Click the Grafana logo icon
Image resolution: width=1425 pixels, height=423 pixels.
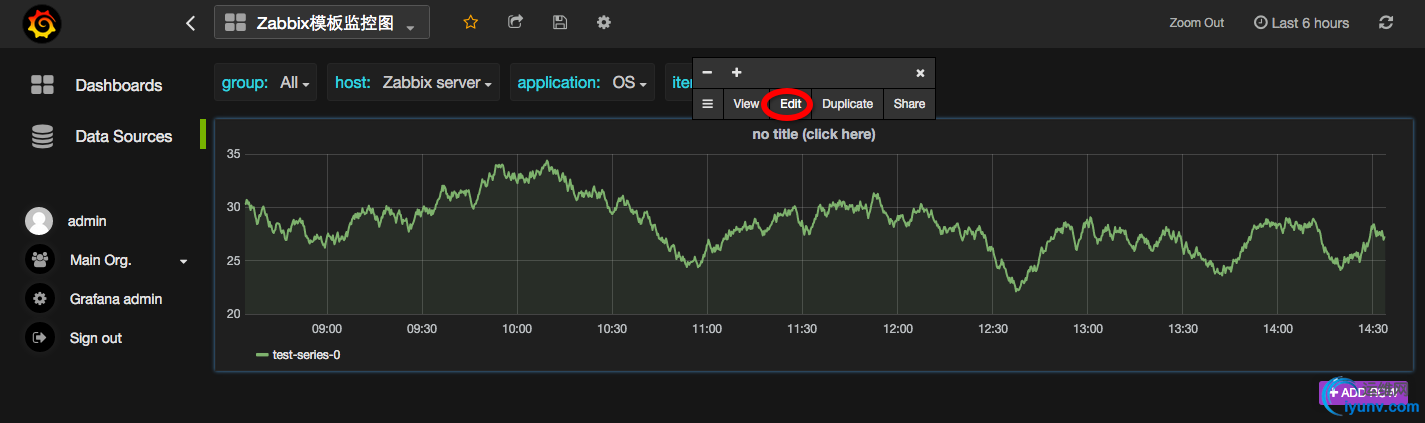point(41,23)
